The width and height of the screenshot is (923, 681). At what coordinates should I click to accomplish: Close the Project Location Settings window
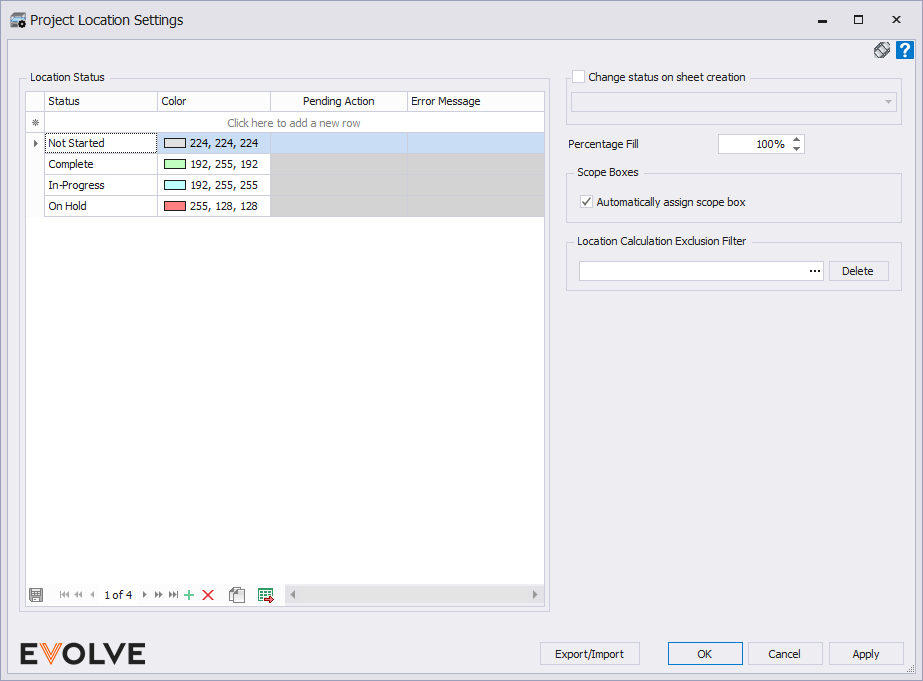897,20
